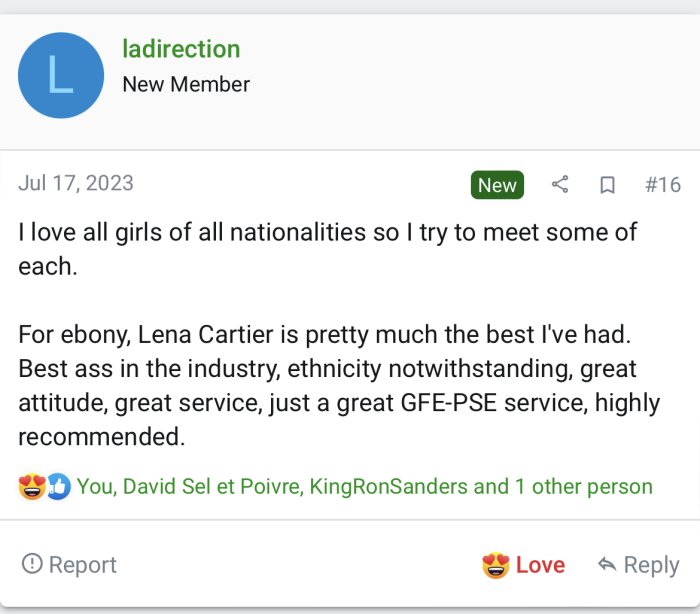Click the blue thumbs-up reaction icon
This screenshot has height=614, width=700.
tap(58, 487)
